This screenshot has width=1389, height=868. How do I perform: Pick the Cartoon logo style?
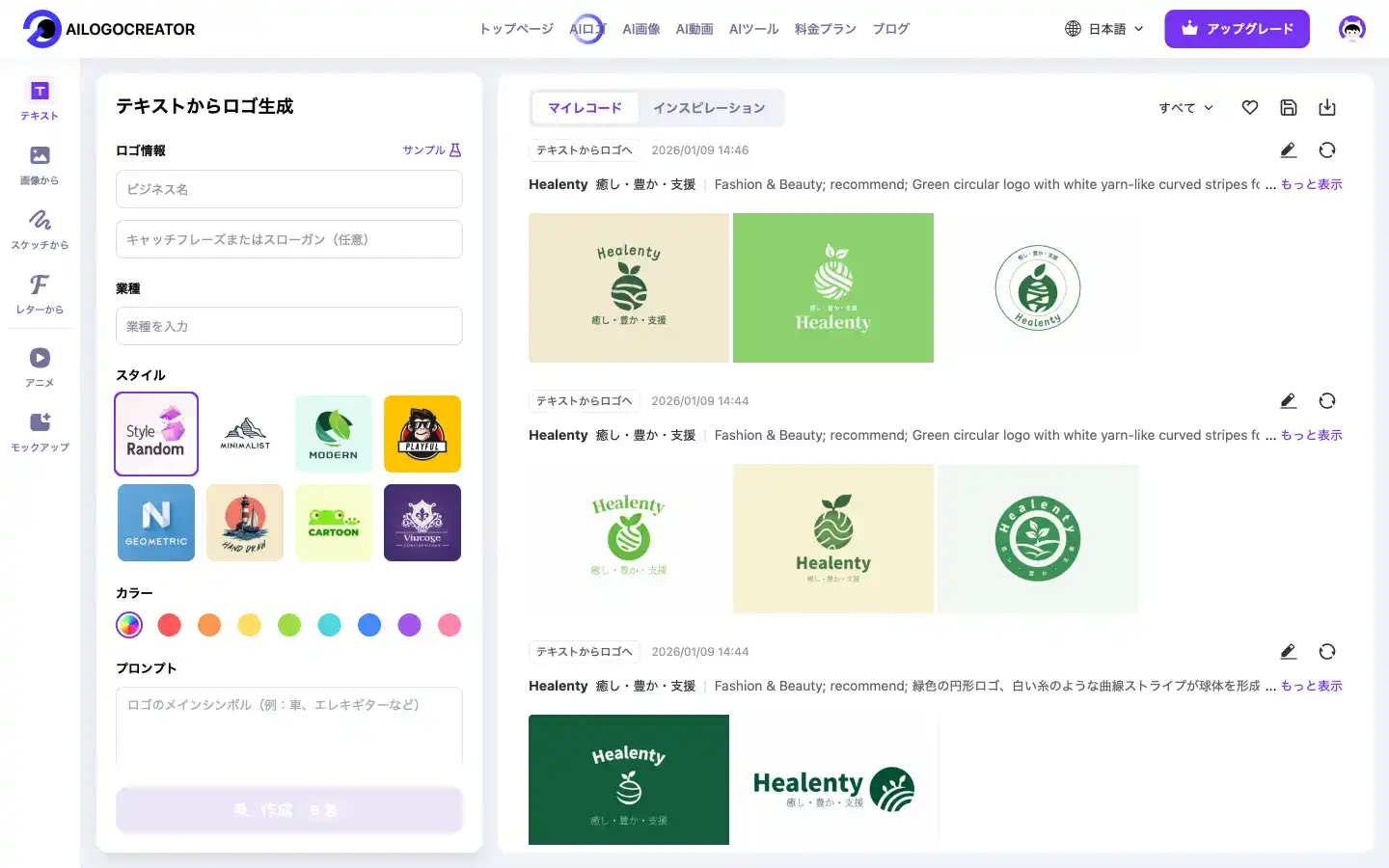click(x=334, y=523)
